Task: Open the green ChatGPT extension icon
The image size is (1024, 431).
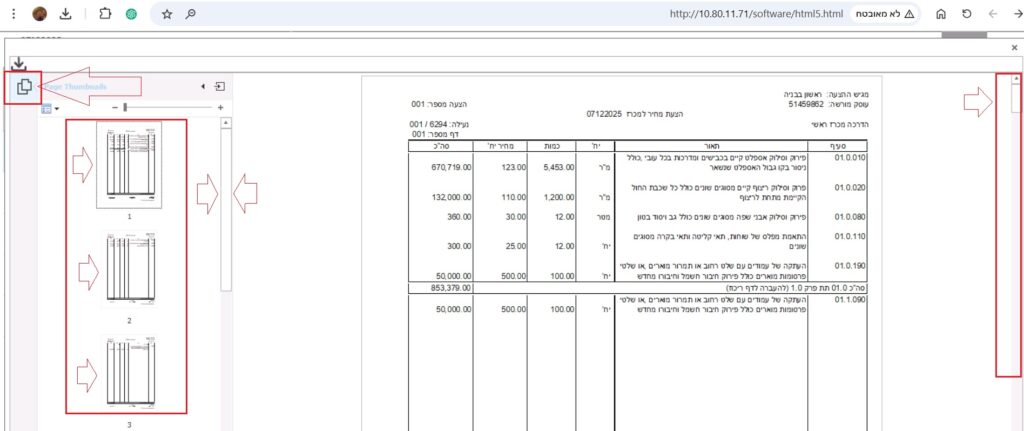Action: [x=131, y=15]
